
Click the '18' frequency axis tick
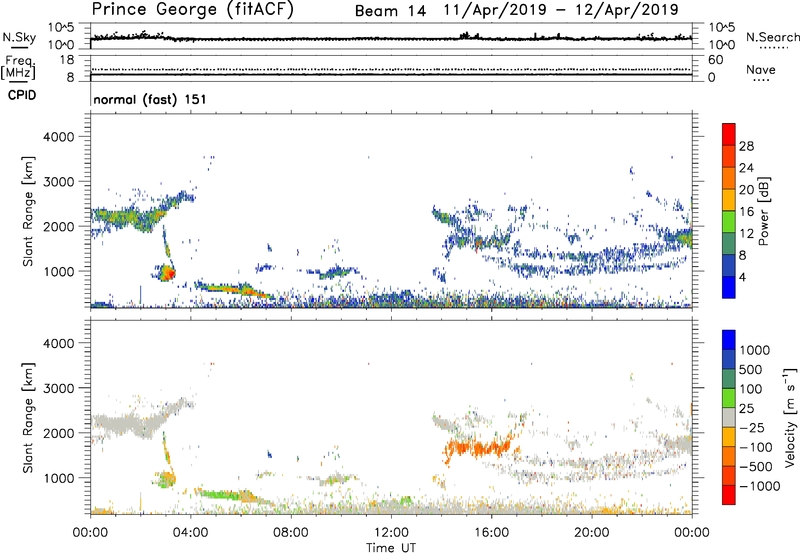[66, 59]
